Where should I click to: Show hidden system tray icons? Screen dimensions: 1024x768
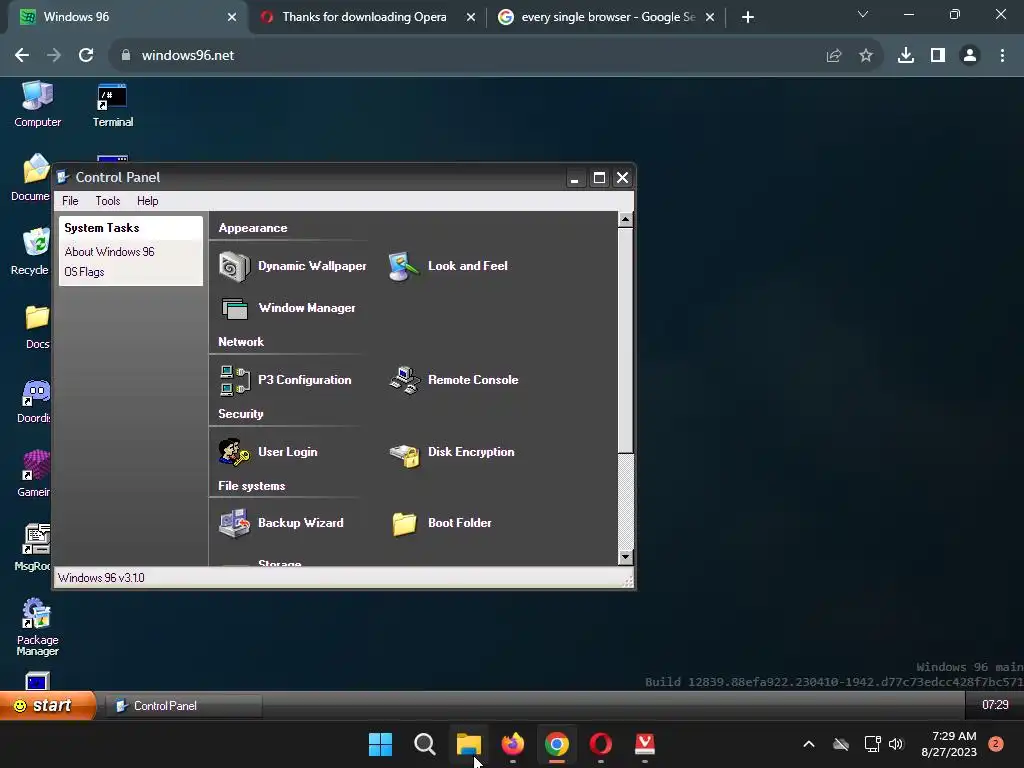point(808,744)
